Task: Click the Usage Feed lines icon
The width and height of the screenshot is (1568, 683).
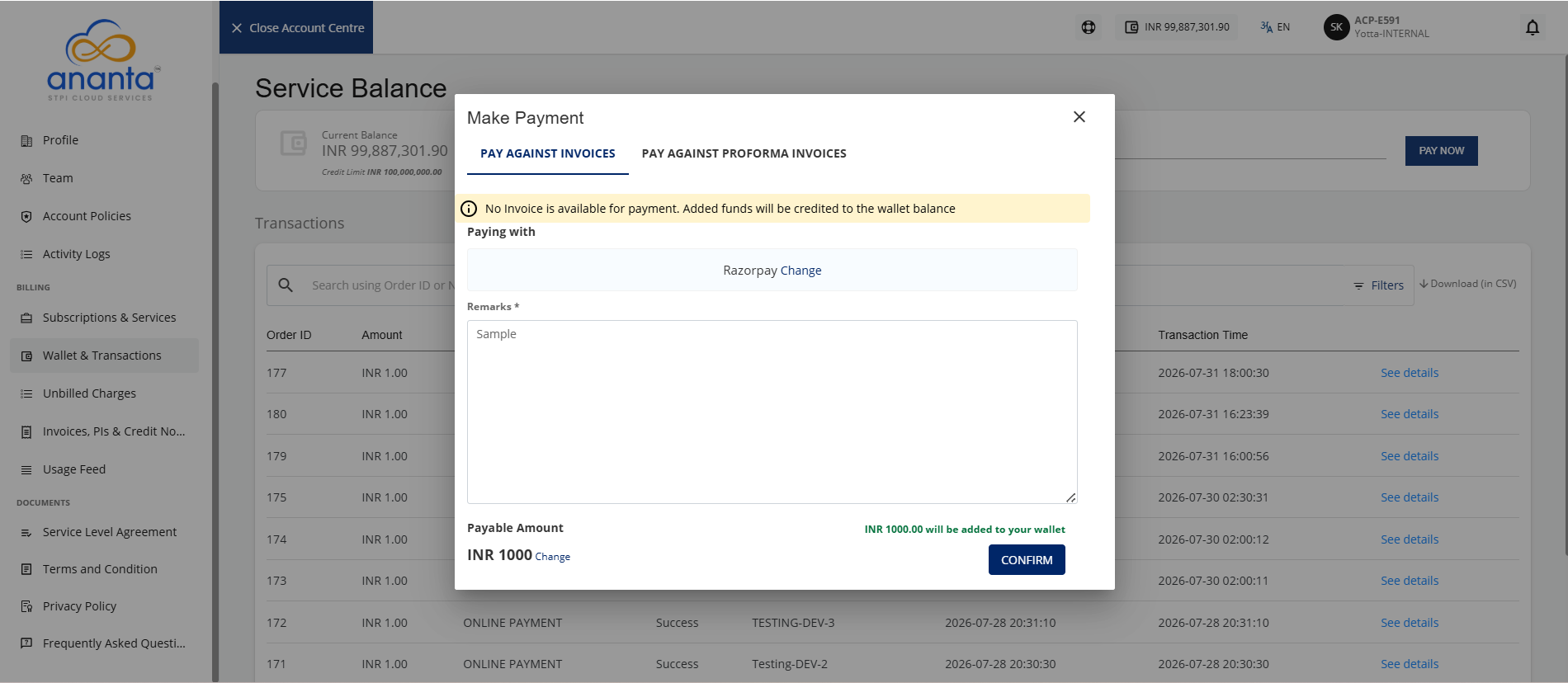Action: point(26,470)
